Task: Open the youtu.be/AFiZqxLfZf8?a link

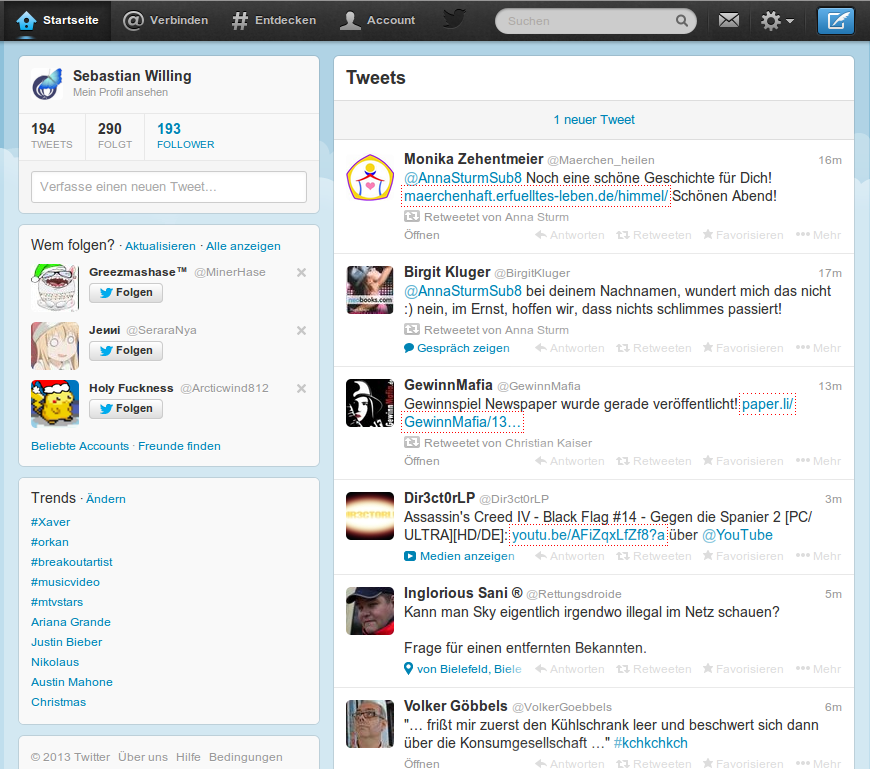Action: [588, 535]
